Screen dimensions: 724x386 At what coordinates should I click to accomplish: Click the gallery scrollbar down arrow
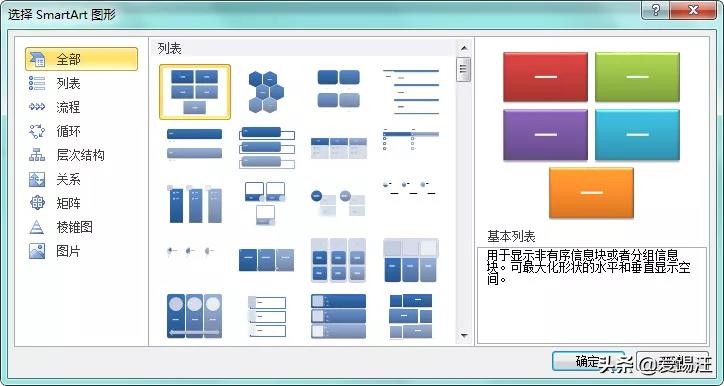click(464, 336)
